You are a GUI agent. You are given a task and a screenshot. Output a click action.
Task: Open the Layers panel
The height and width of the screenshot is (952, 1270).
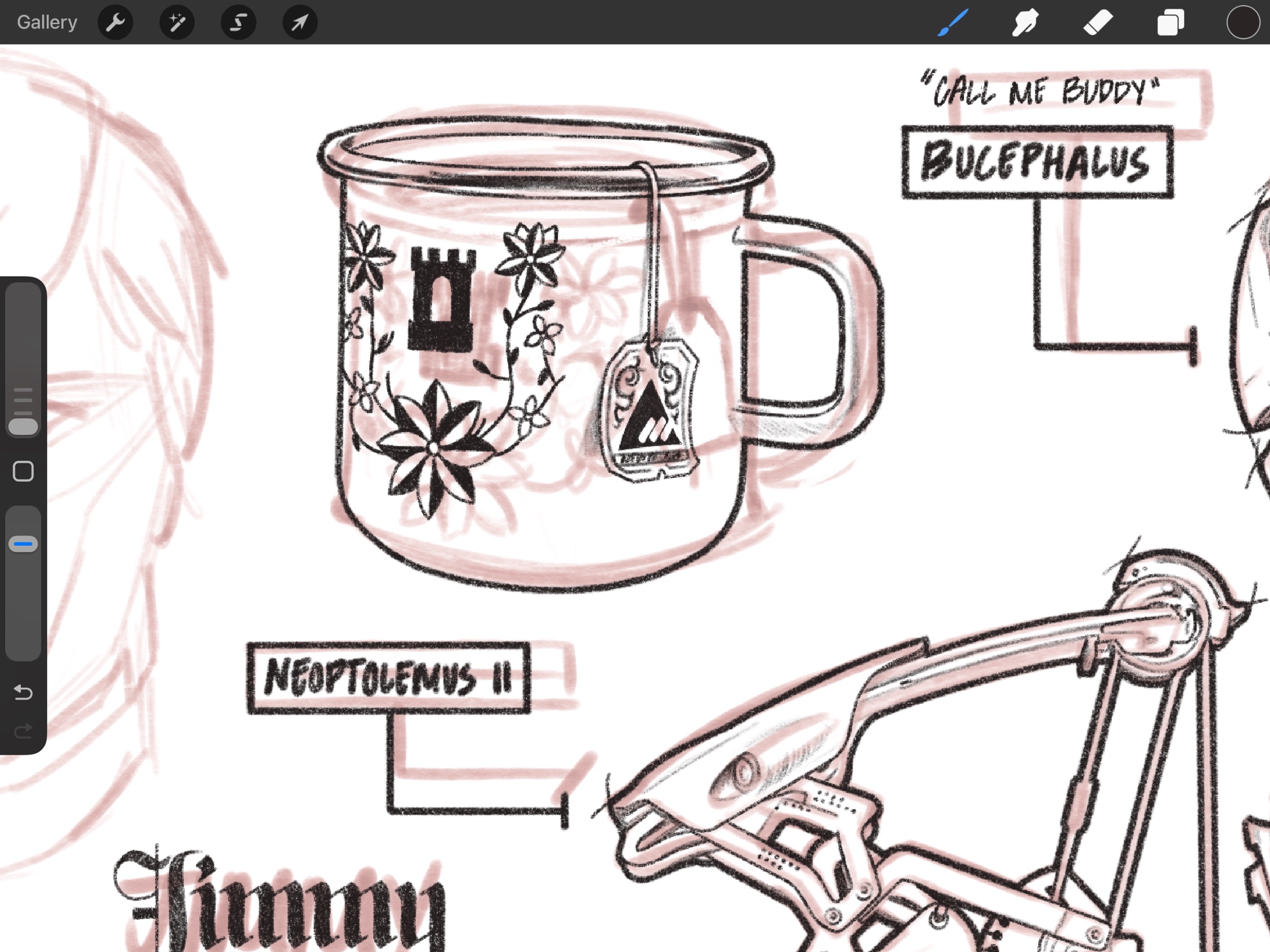tap(1170, 23)
